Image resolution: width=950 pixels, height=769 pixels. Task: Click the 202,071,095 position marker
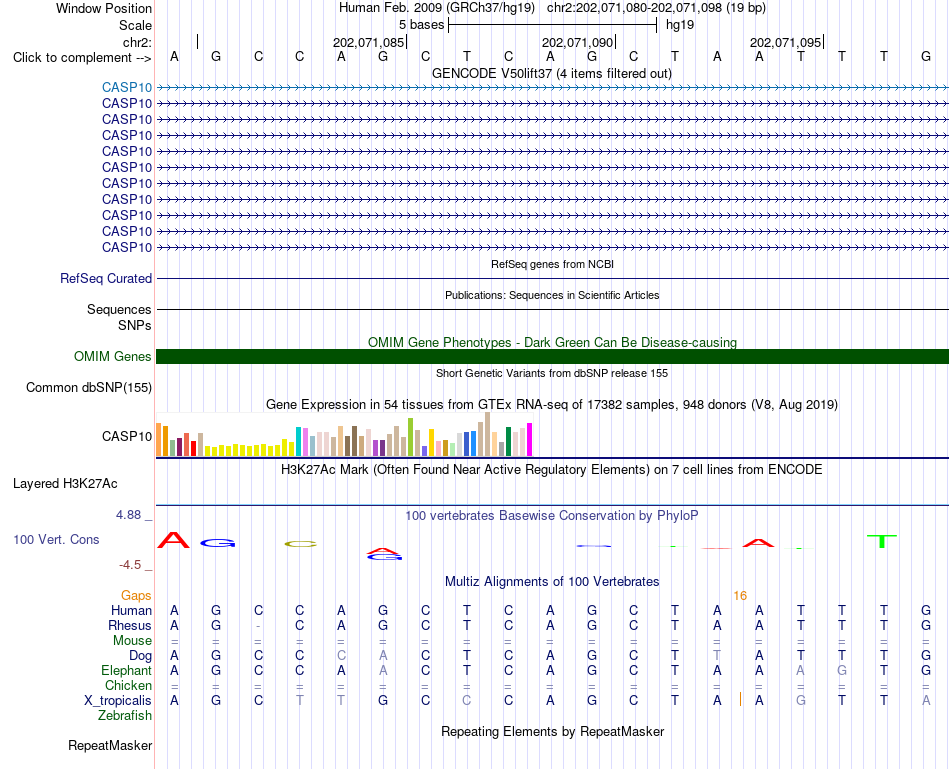786,42
